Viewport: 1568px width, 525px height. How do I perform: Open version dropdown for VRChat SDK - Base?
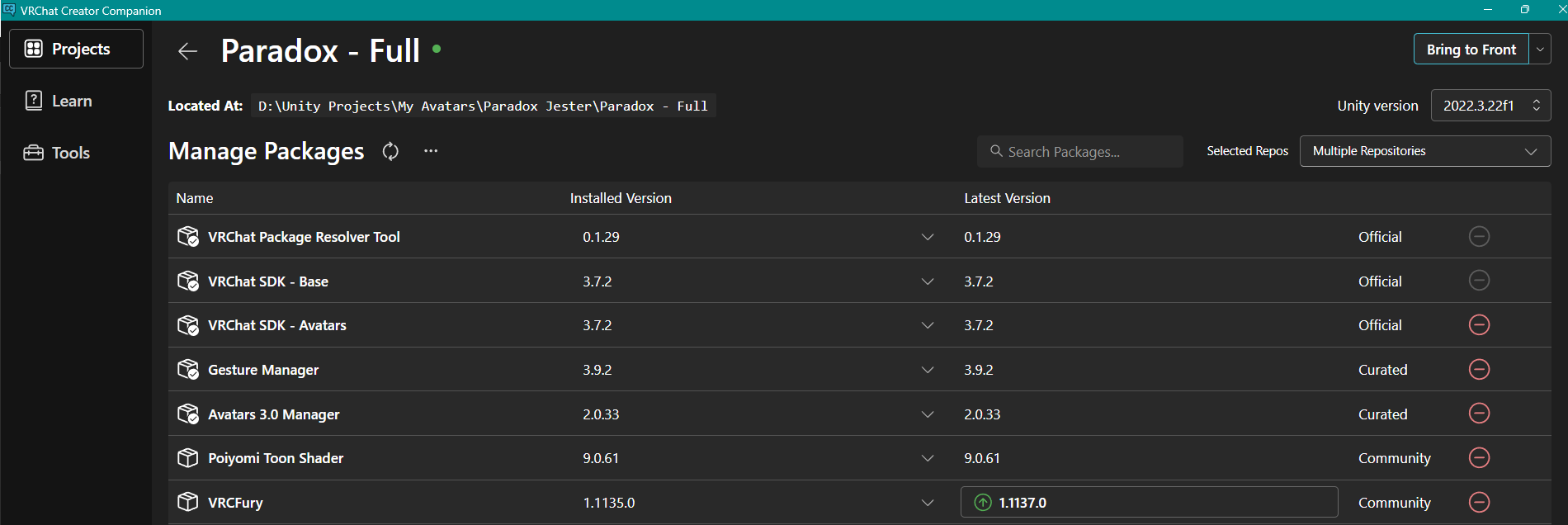point(928,281)
